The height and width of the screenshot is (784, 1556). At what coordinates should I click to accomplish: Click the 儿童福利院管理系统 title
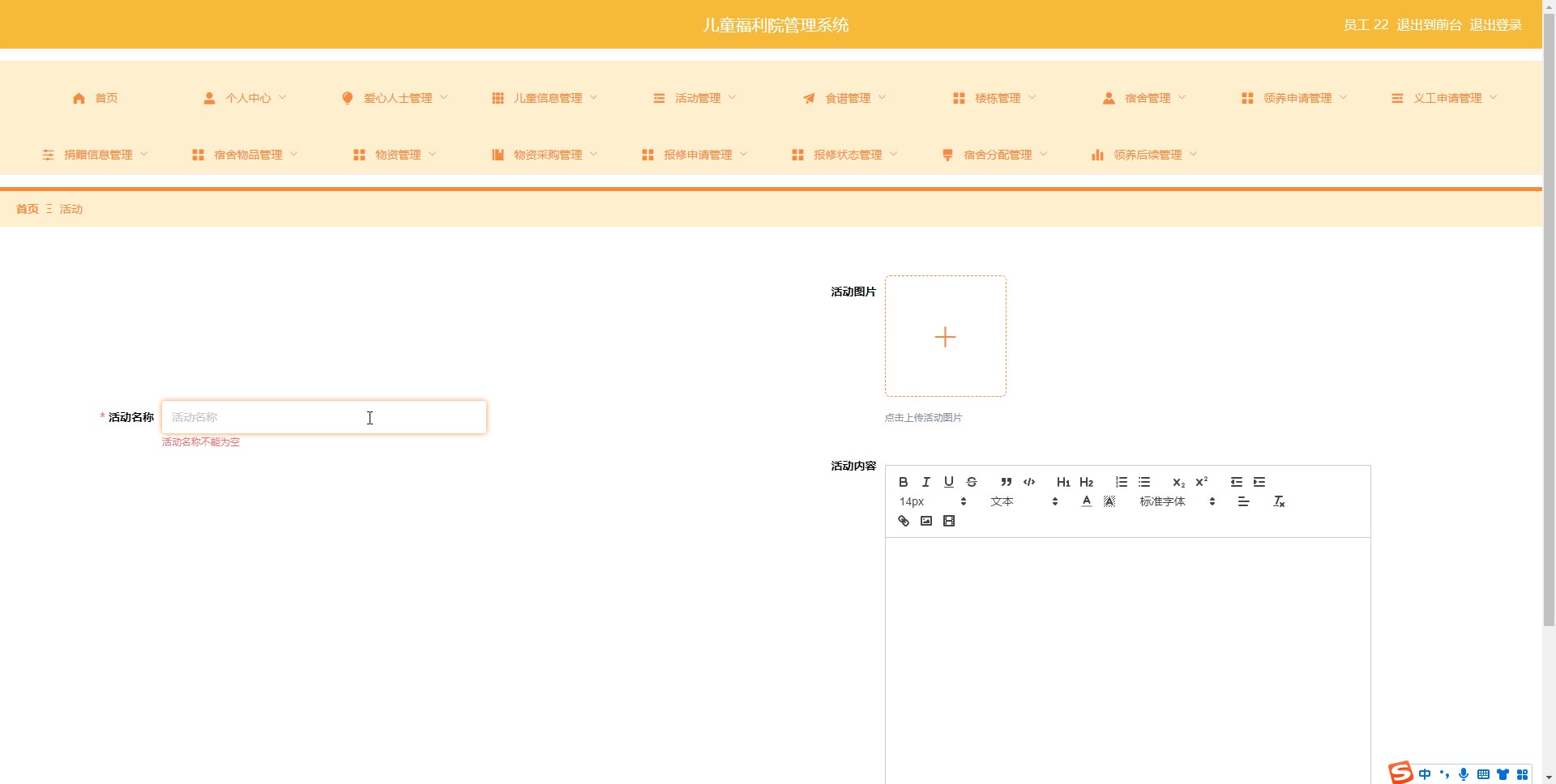[776, 25]
